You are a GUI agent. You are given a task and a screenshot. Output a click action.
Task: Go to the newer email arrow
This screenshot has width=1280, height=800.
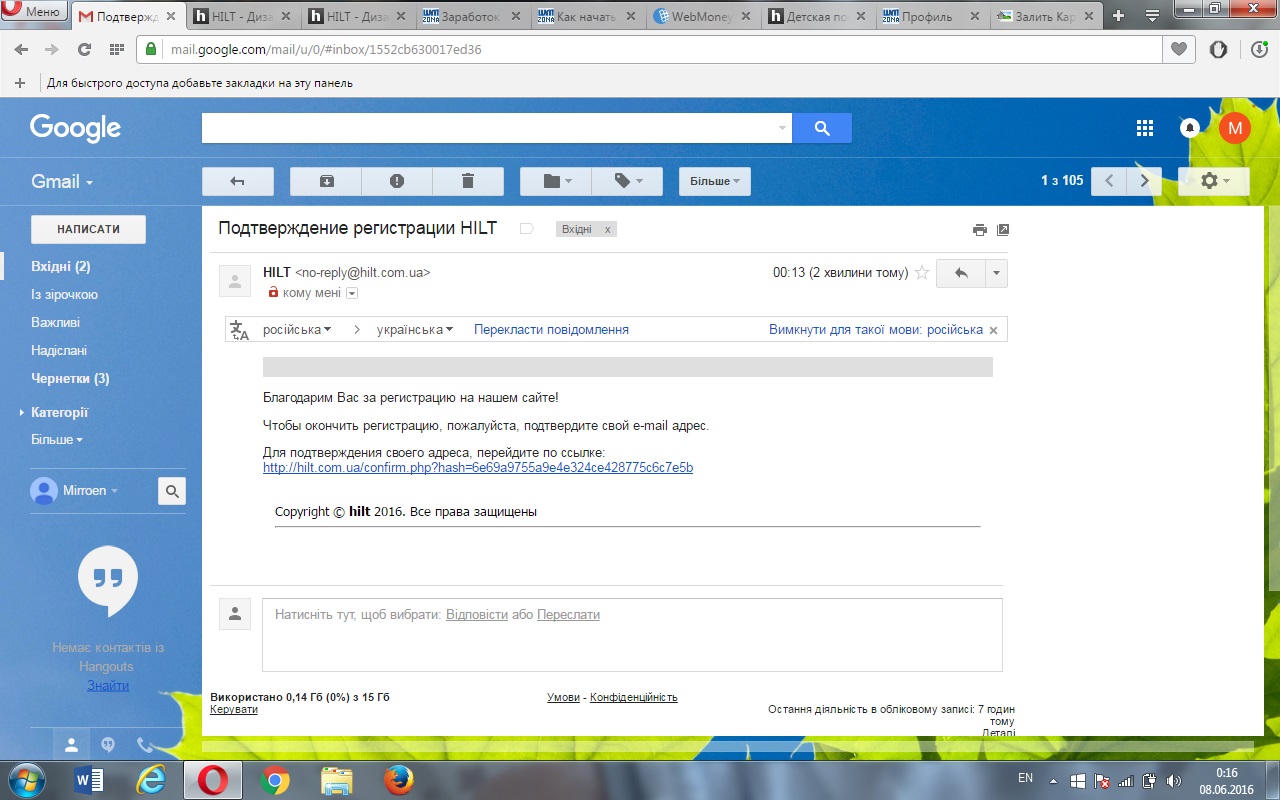point(1109,181)
